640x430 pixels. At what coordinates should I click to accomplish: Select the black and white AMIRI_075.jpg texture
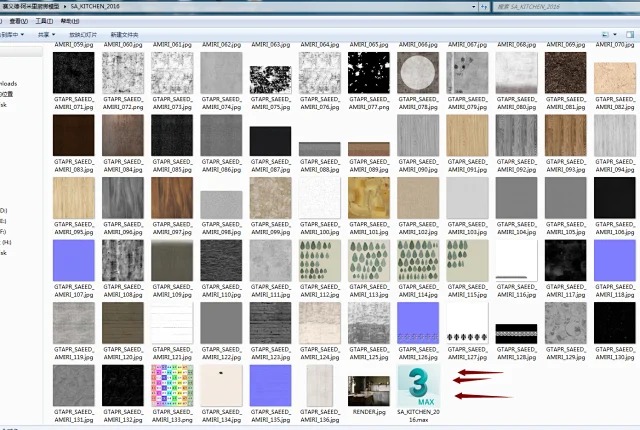[269, 72]
